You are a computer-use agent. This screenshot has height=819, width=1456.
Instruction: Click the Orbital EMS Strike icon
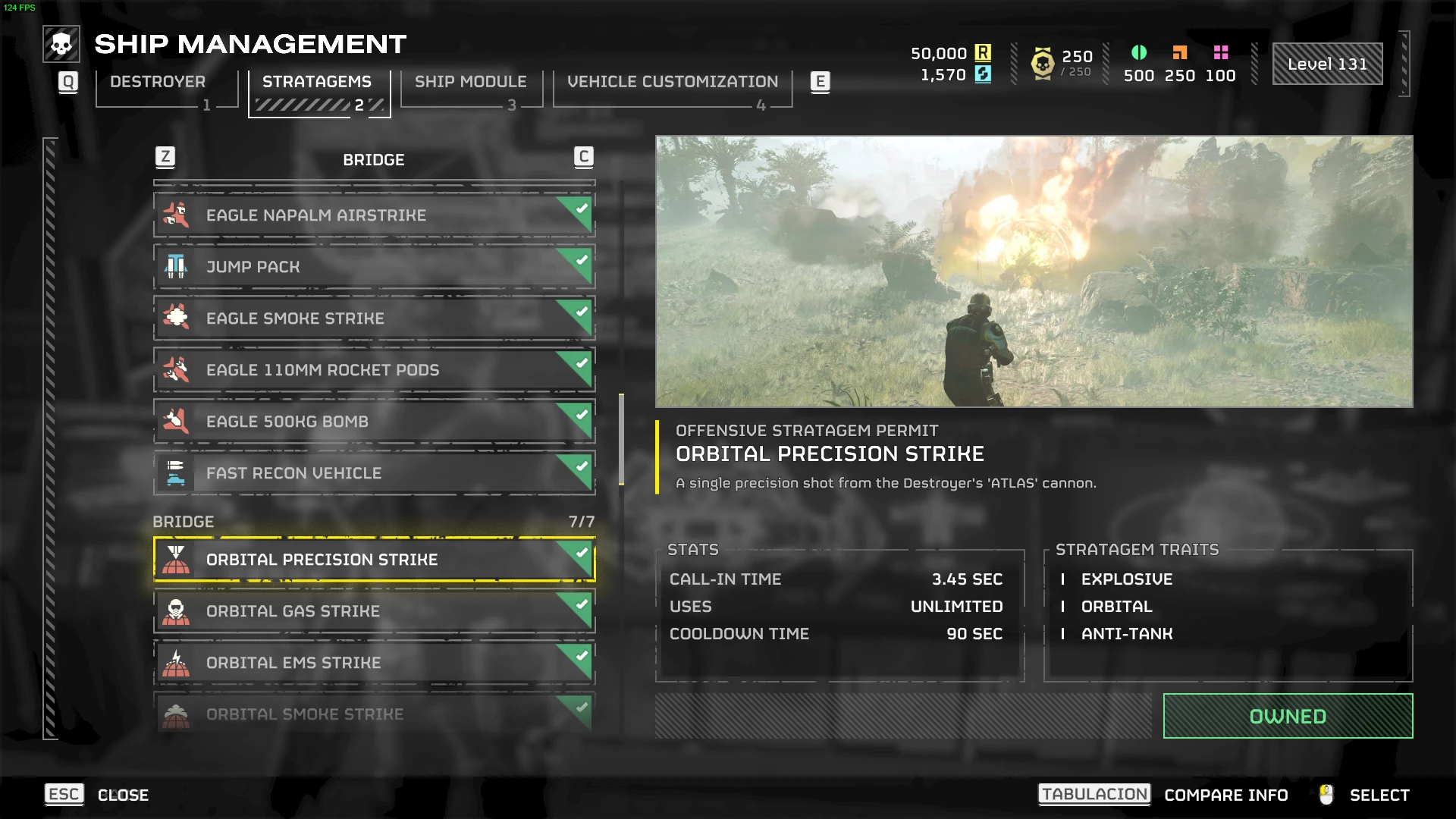pyautogui.click(x=176, y=663)
